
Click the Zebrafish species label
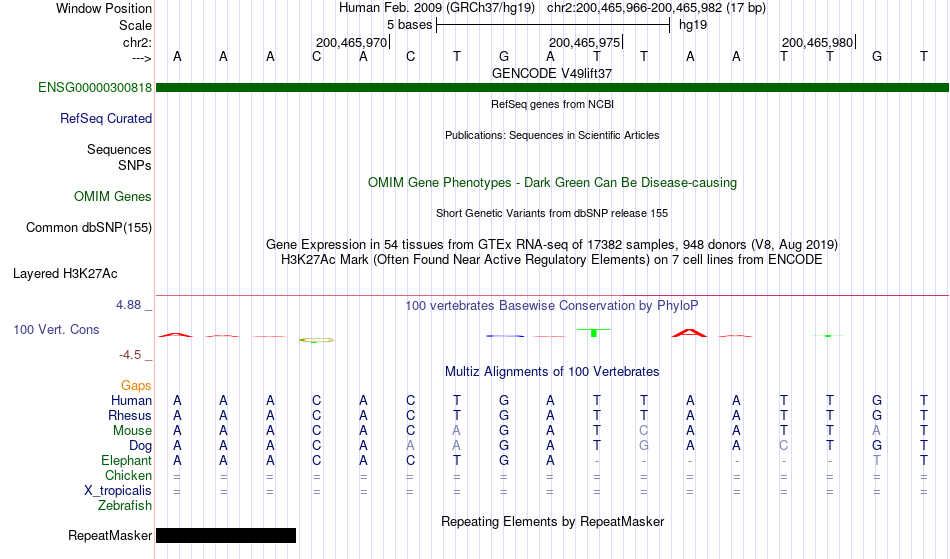(125, 505)
